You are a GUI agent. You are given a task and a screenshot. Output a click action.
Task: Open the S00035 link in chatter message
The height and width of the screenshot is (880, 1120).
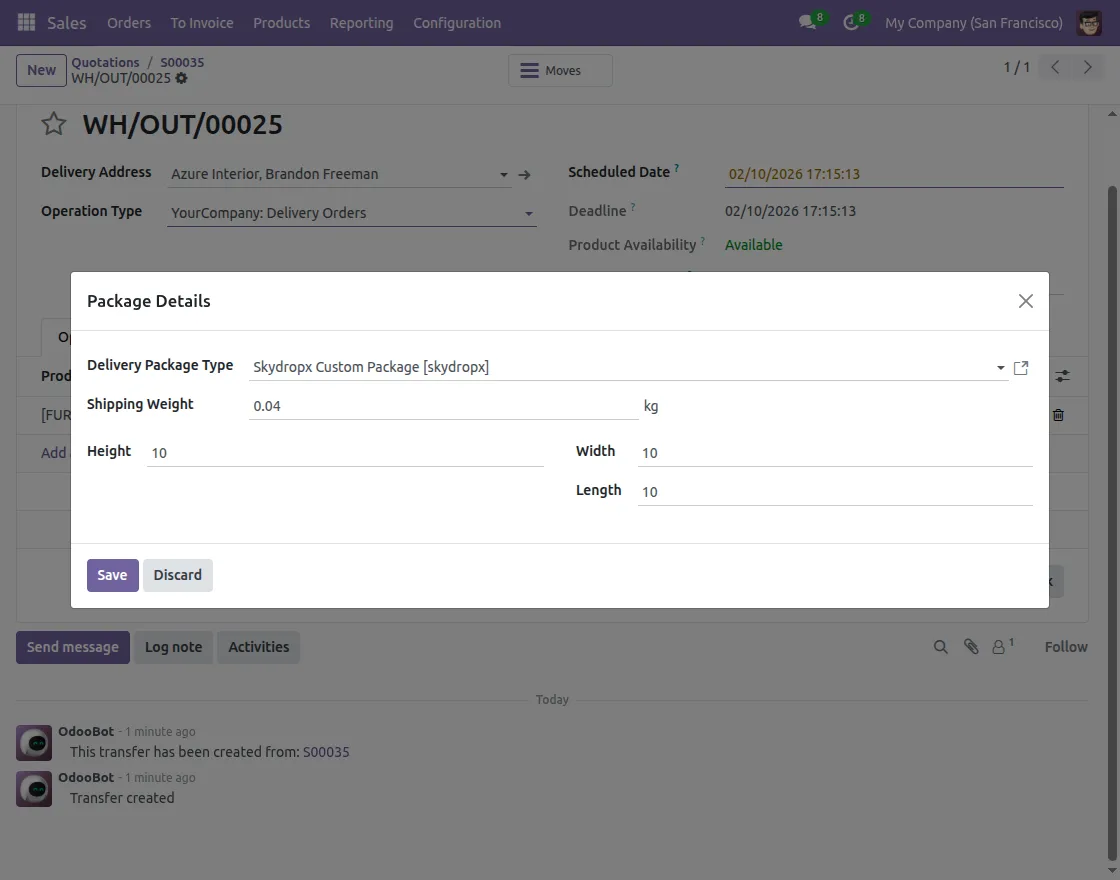[326, 752]
